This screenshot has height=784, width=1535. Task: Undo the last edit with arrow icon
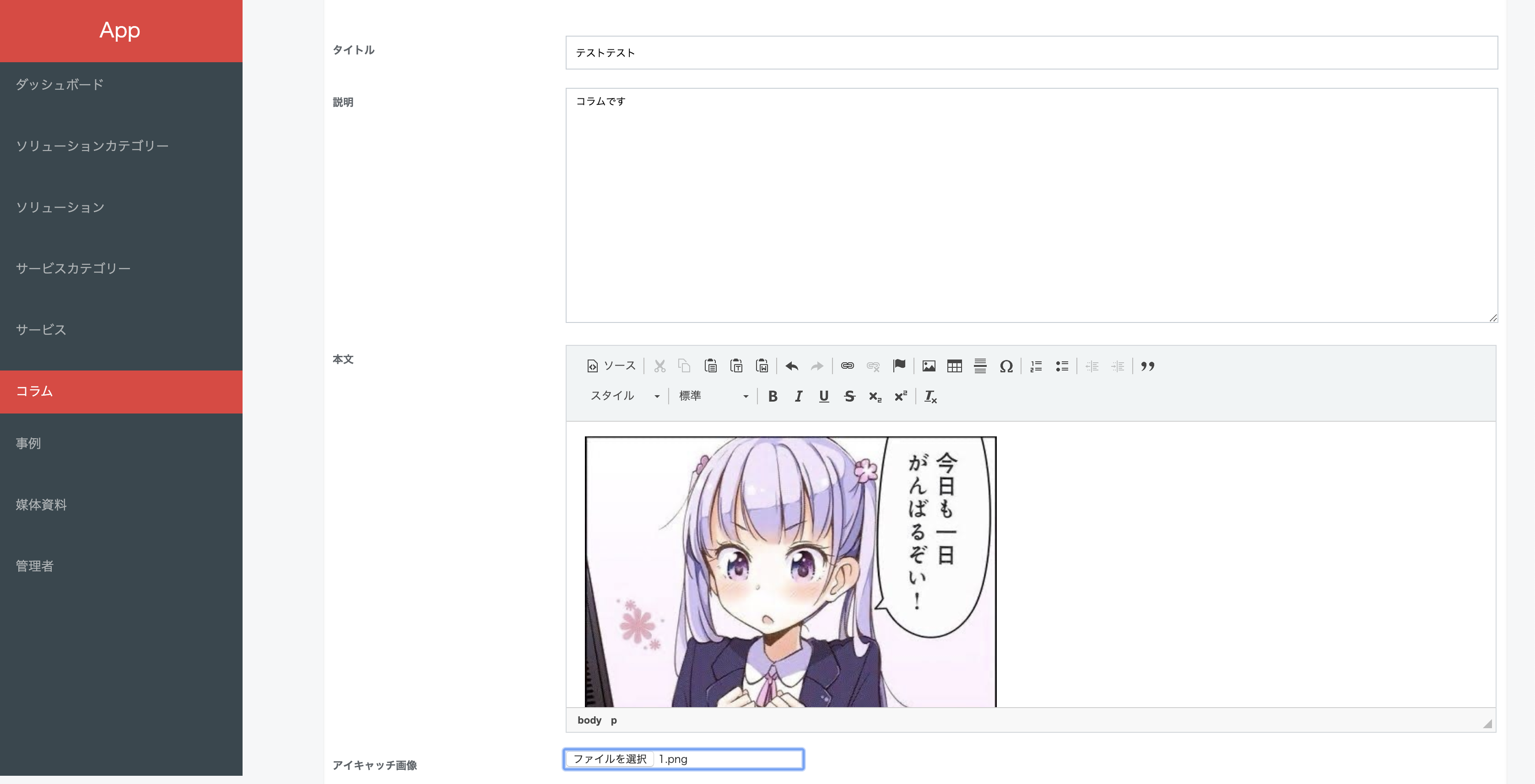tap(792, 366)
